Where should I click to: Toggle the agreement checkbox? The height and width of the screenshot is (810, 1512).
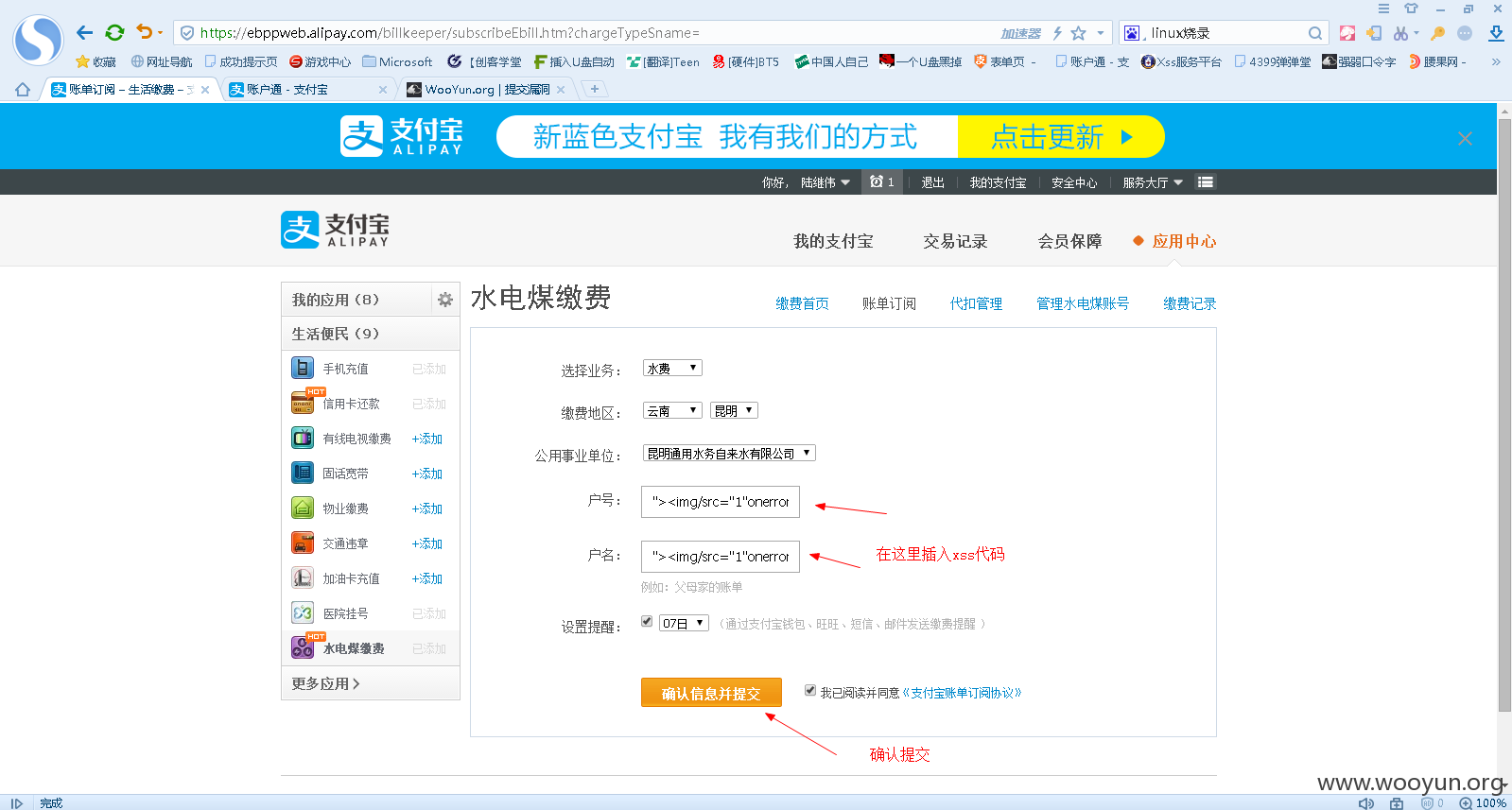point(810,691)
